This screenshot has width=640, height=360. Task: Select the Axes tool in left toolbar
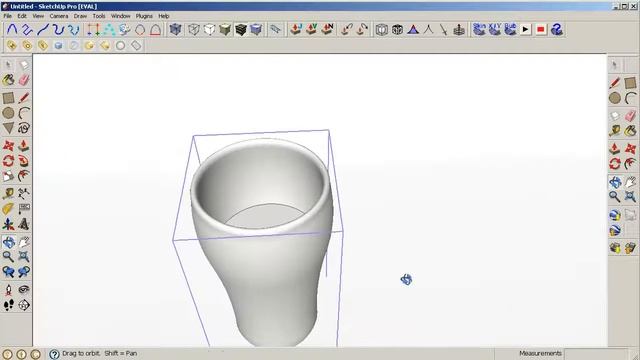(x=8, y=224)
